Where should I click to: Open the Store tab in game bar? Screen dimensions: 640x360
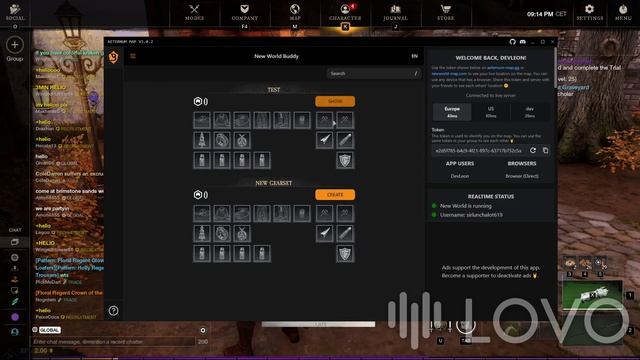click(446, 12)
